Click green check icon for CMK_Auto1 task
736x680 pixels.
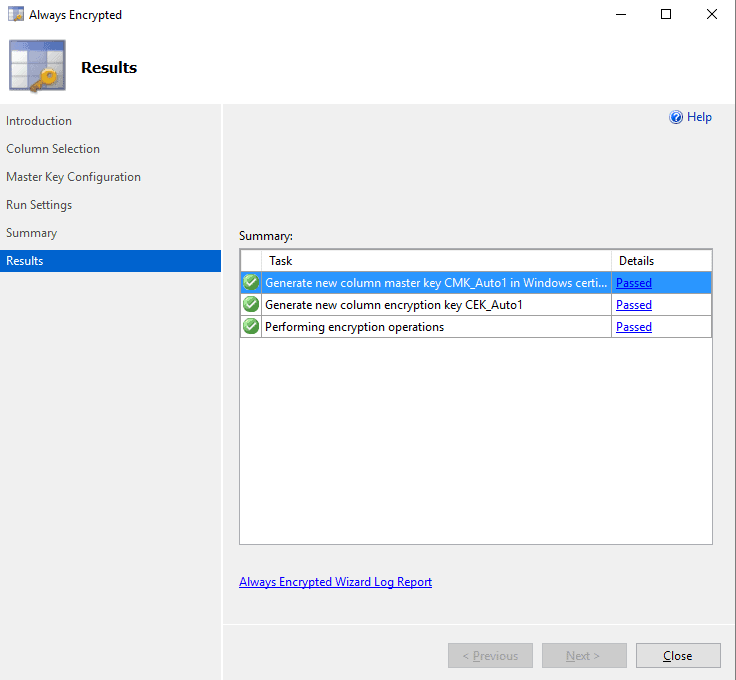coord(251,283)
